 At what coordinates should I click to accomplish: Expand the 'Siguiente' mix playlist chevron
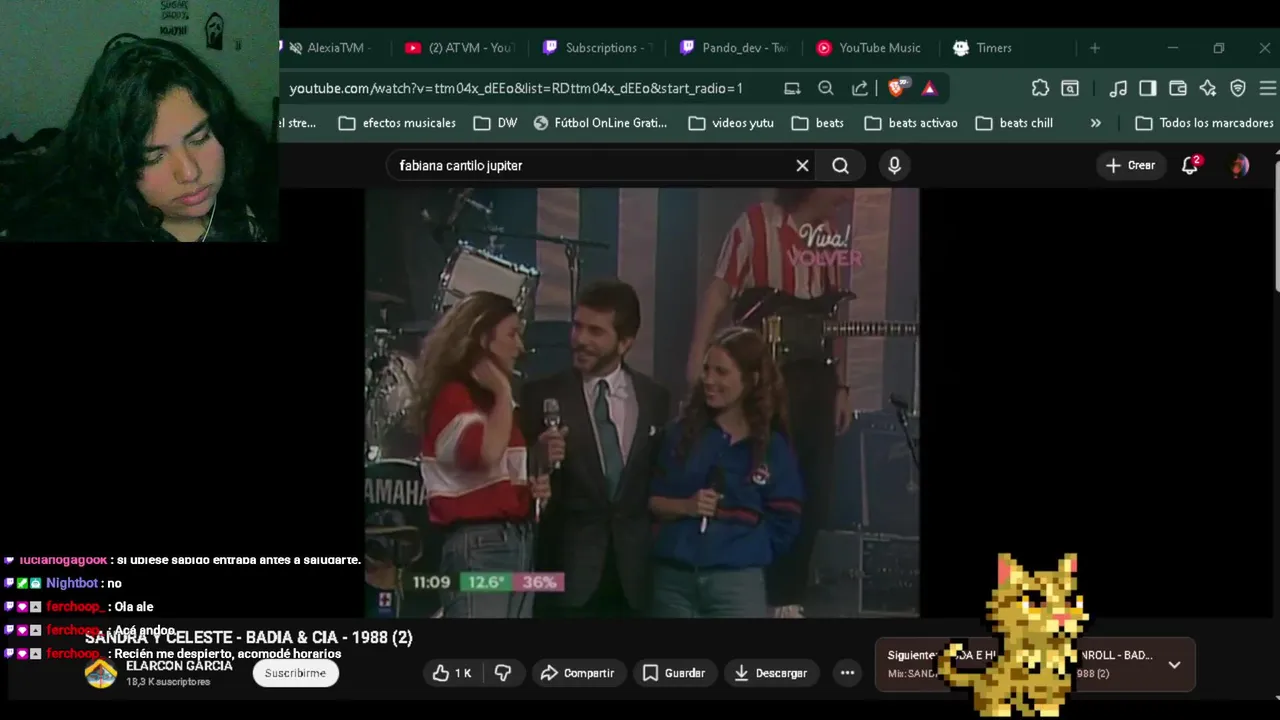pyautogui.click(x=1174, y=664)
